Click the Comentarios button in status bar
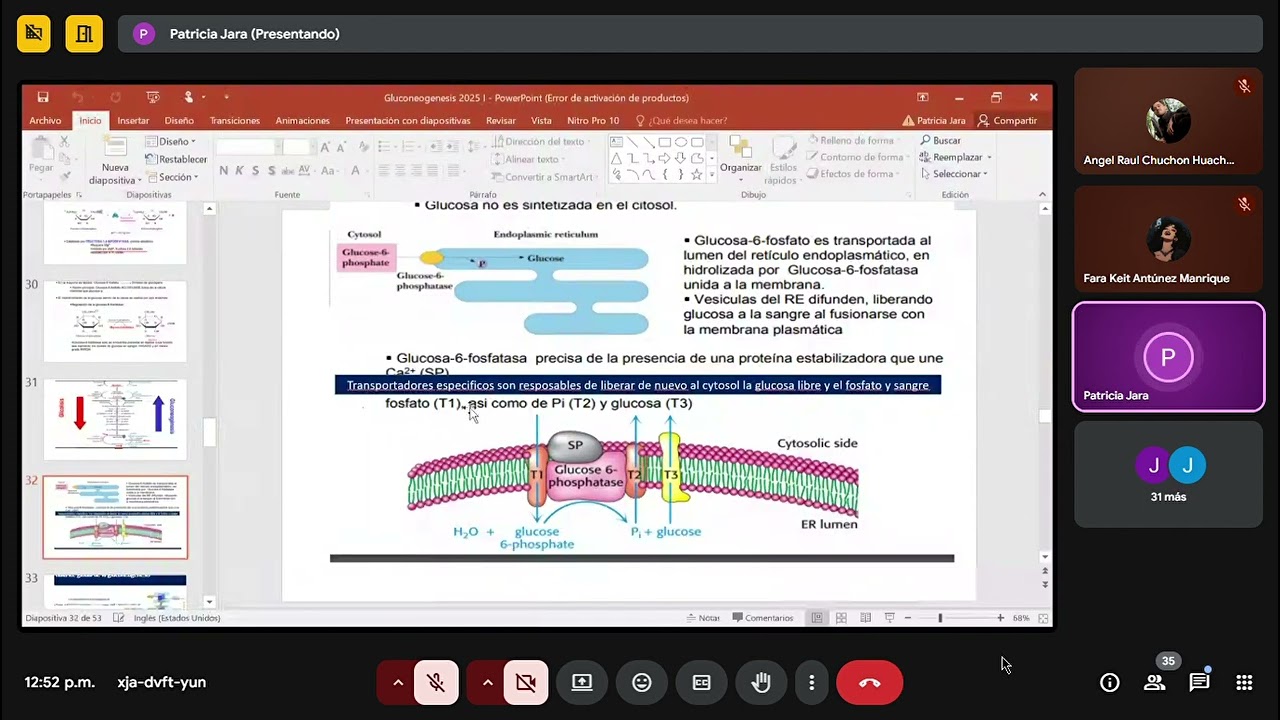1280x720 pixels. click(x=763, y=618)
